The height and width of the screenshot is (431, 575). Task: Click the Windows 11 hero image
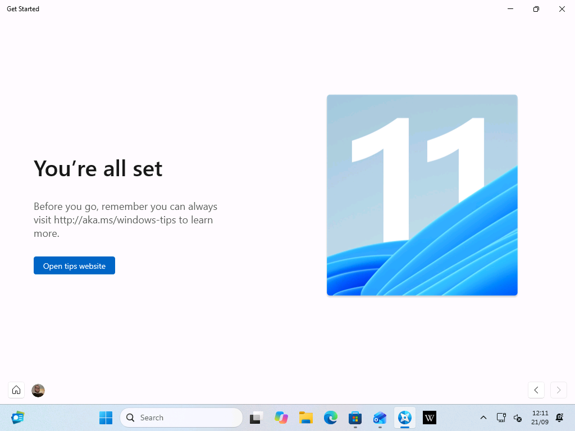pos(422,195)
